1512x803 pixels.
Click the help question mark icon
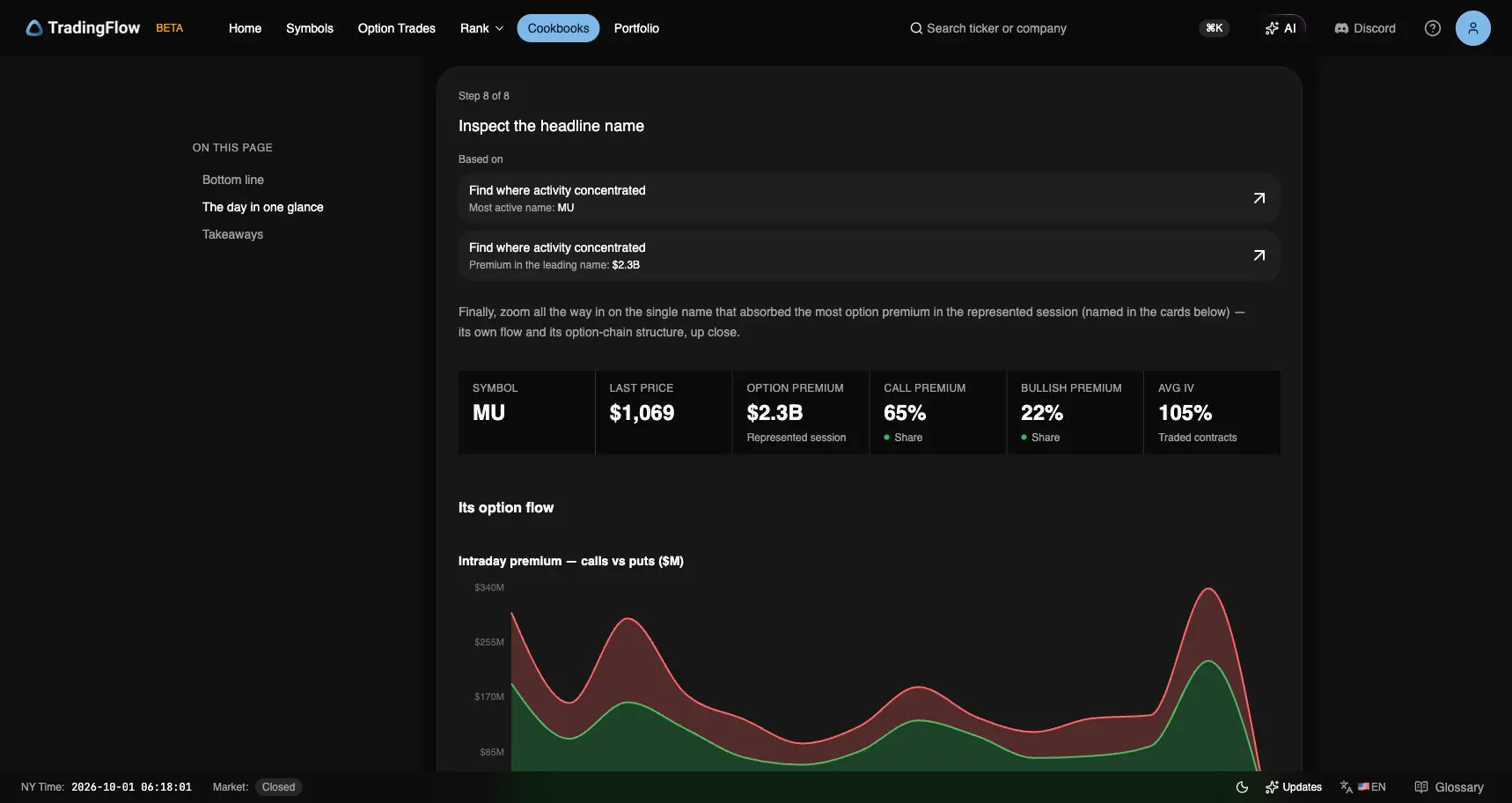tap(1433, 28)
